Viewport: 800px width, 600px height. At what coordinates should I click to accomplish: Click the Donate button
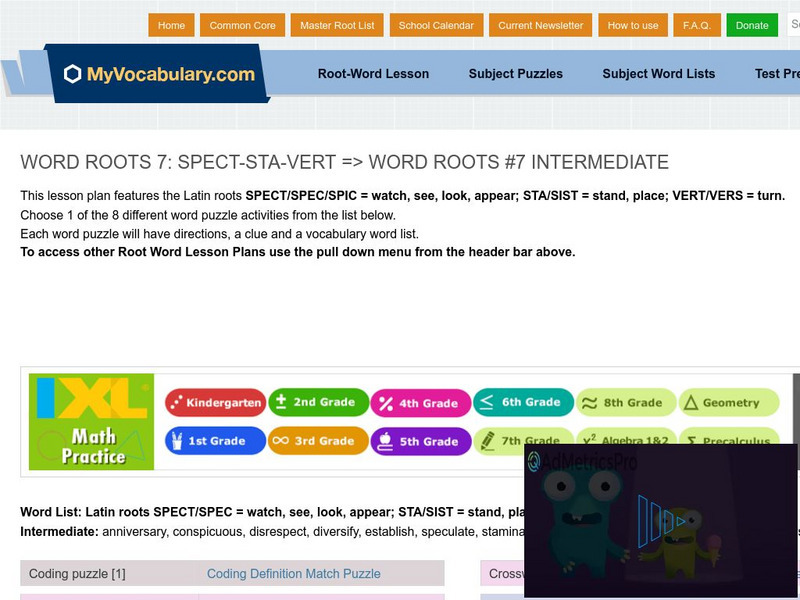752,25
